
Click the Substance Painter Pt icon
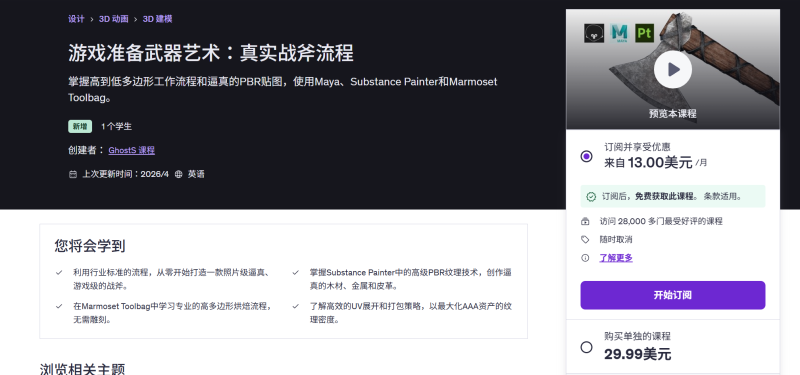(x=644, y=33)
